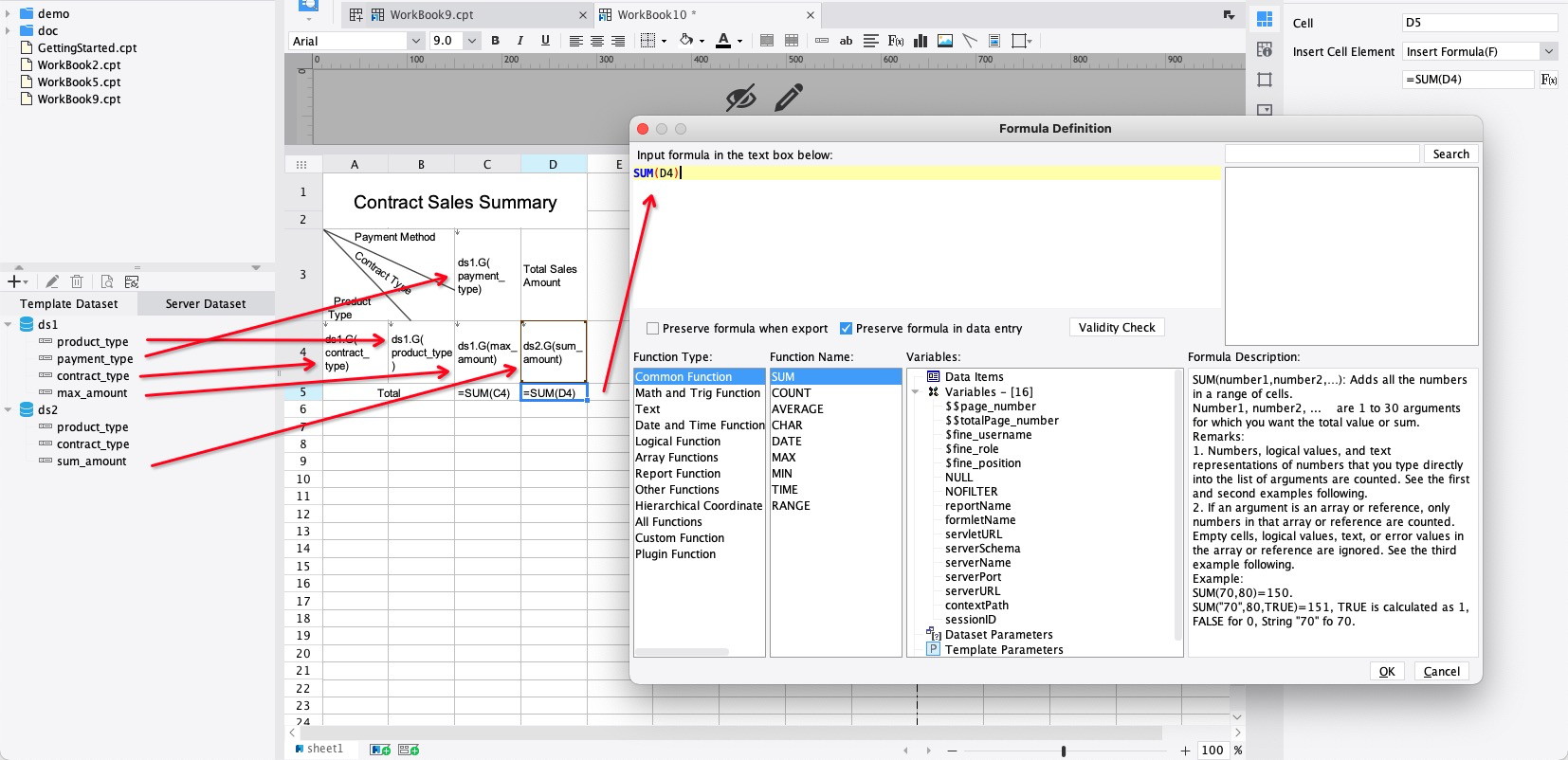The width and height of the screenshot is (1568, 760).
Task: Collapse the ds1 dataset tree node
Action: [x=9, y=325]
